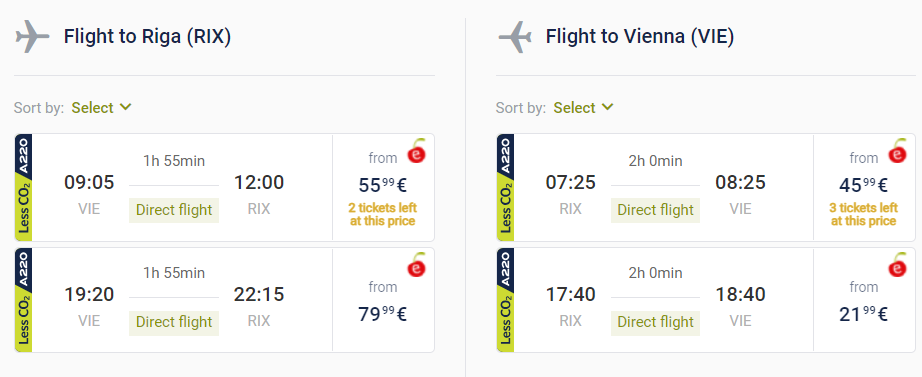Click the airplane icon beside Flight to Riga
This screenshot has height=377, width=922.
coord(32,36)
